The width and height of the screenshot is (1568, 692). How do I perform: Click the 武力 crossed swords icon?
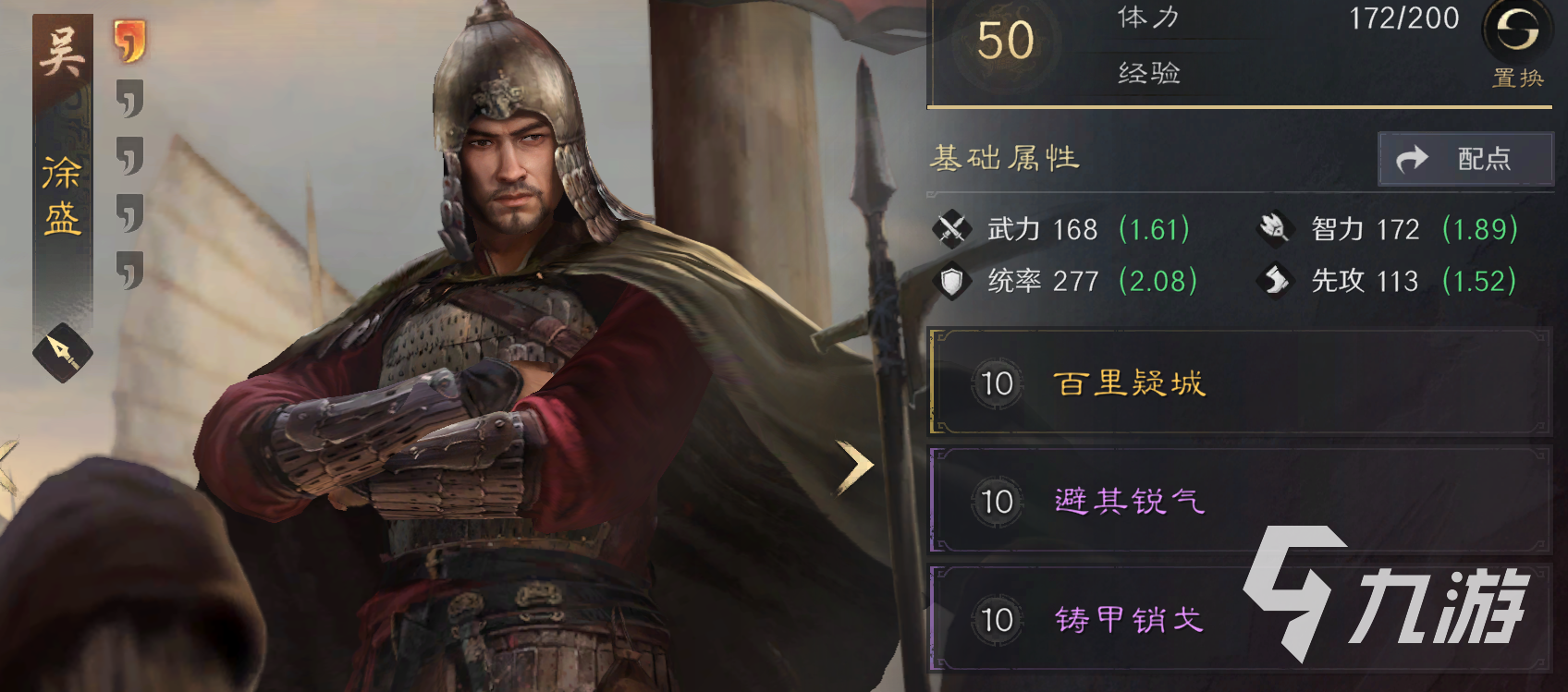click(951, 228)
